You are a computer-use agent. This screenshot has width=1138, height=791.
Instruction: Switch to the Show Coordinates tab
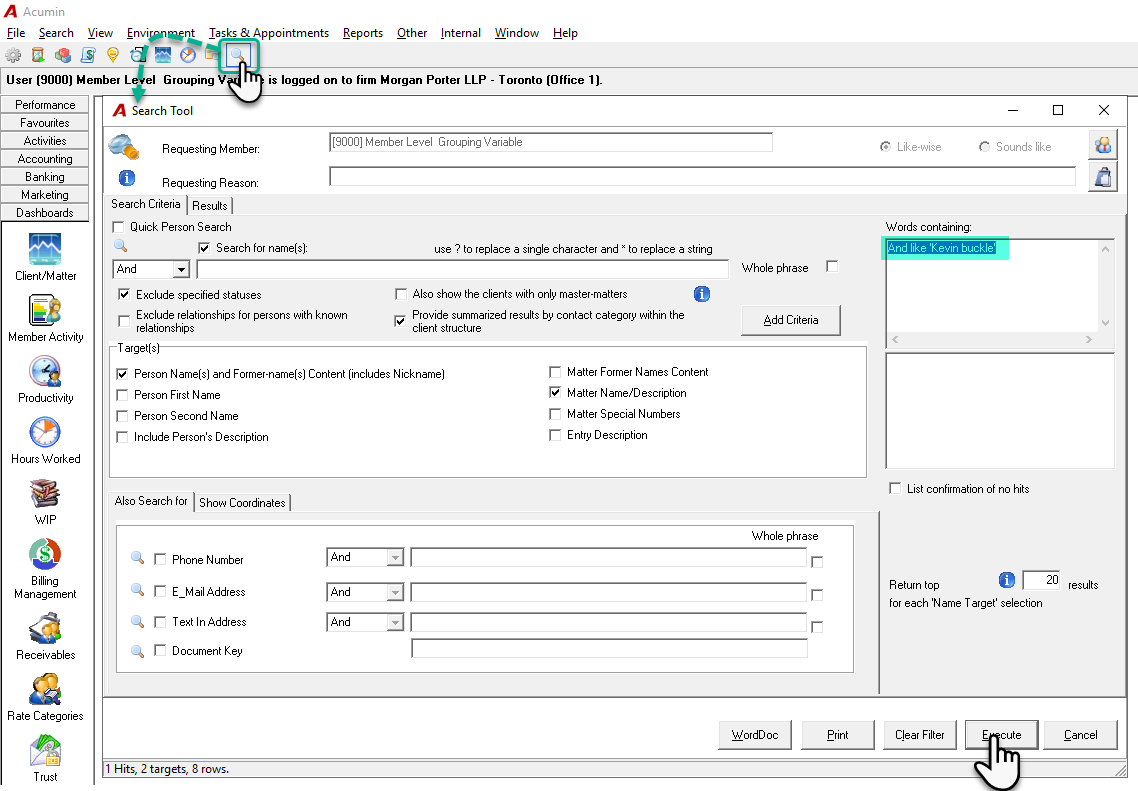(x=242, y=502)
